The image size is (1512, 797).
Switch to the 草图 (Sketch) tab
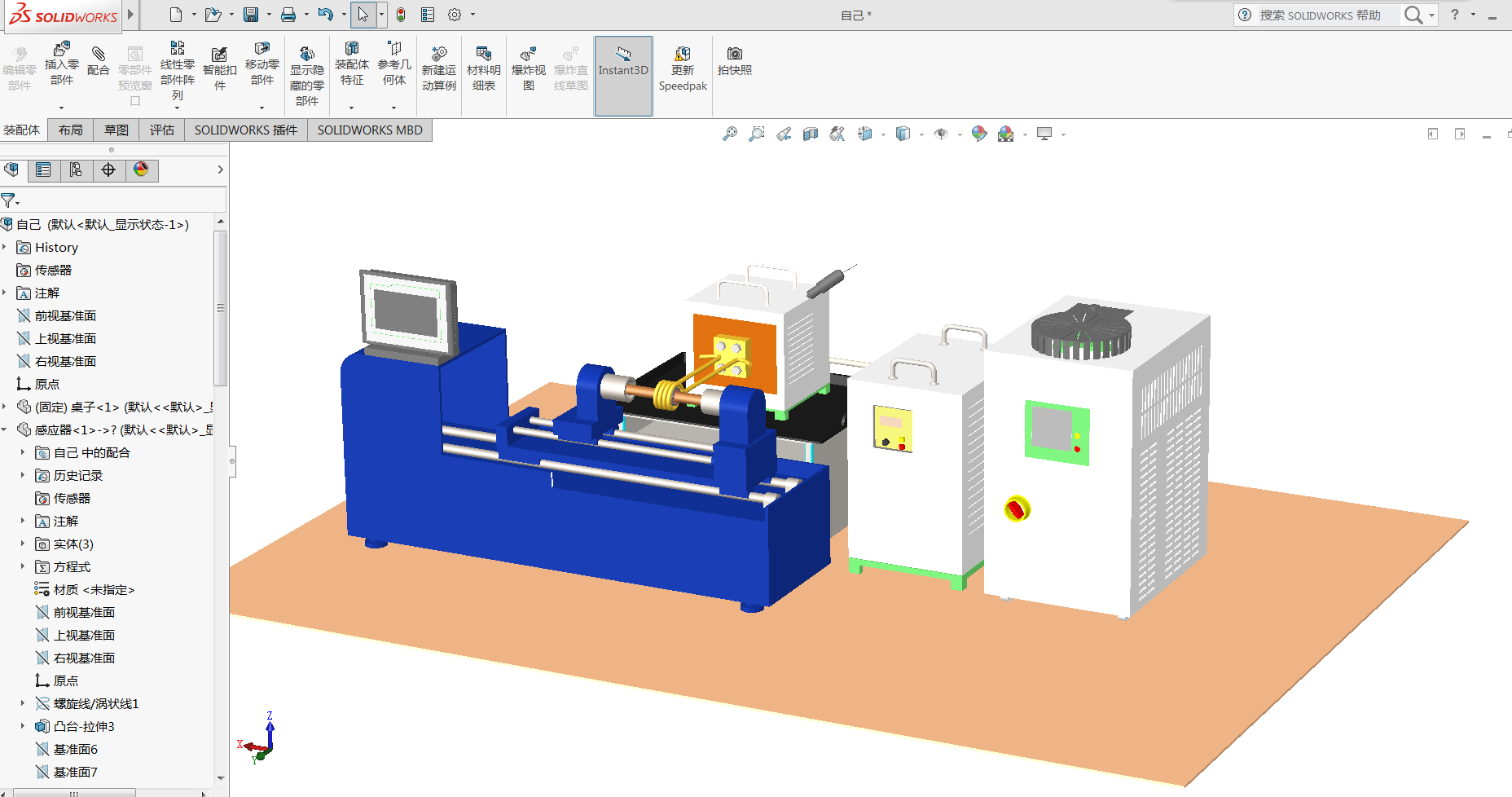coord(116,130)
